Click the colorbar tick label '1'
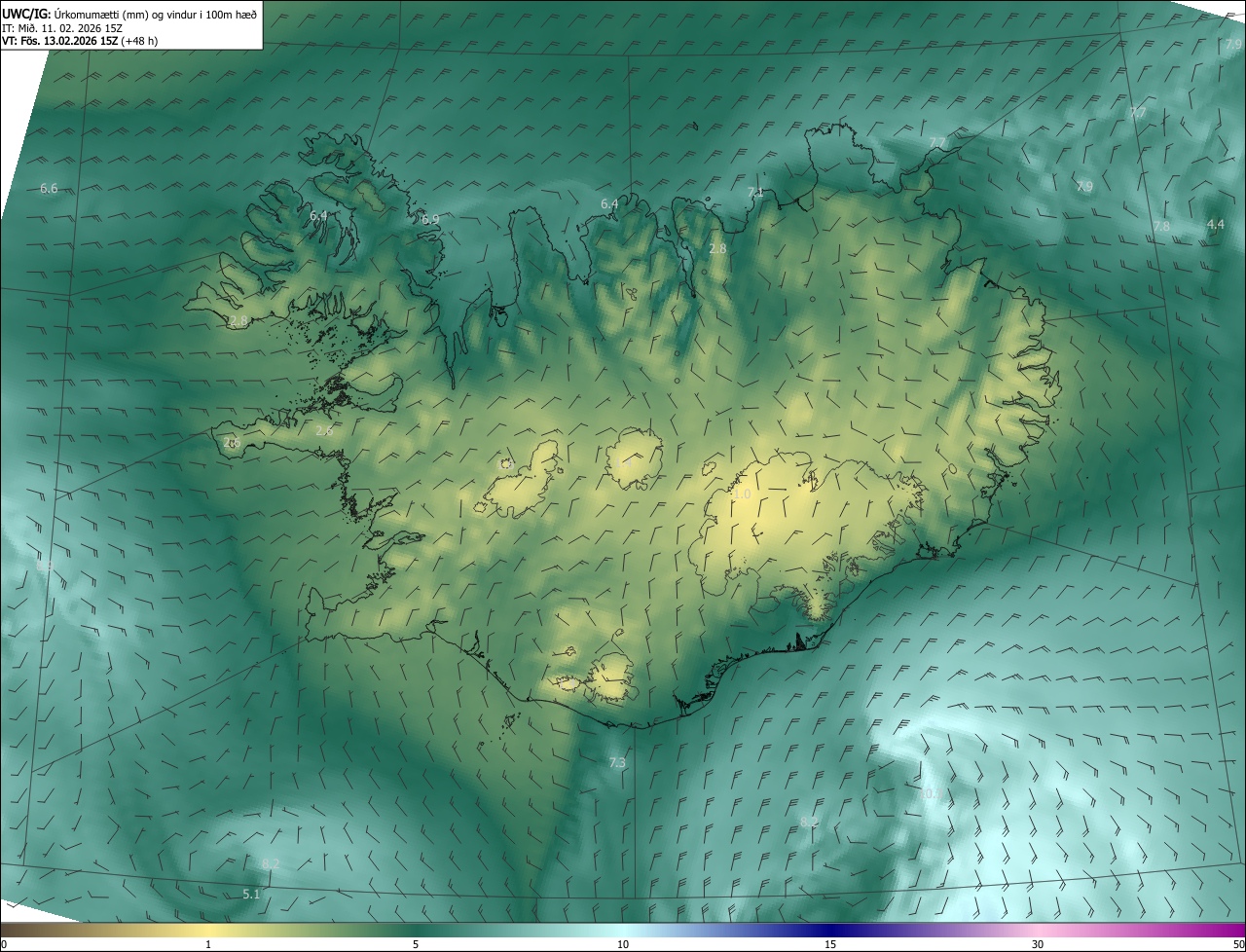 coord(208,944)
